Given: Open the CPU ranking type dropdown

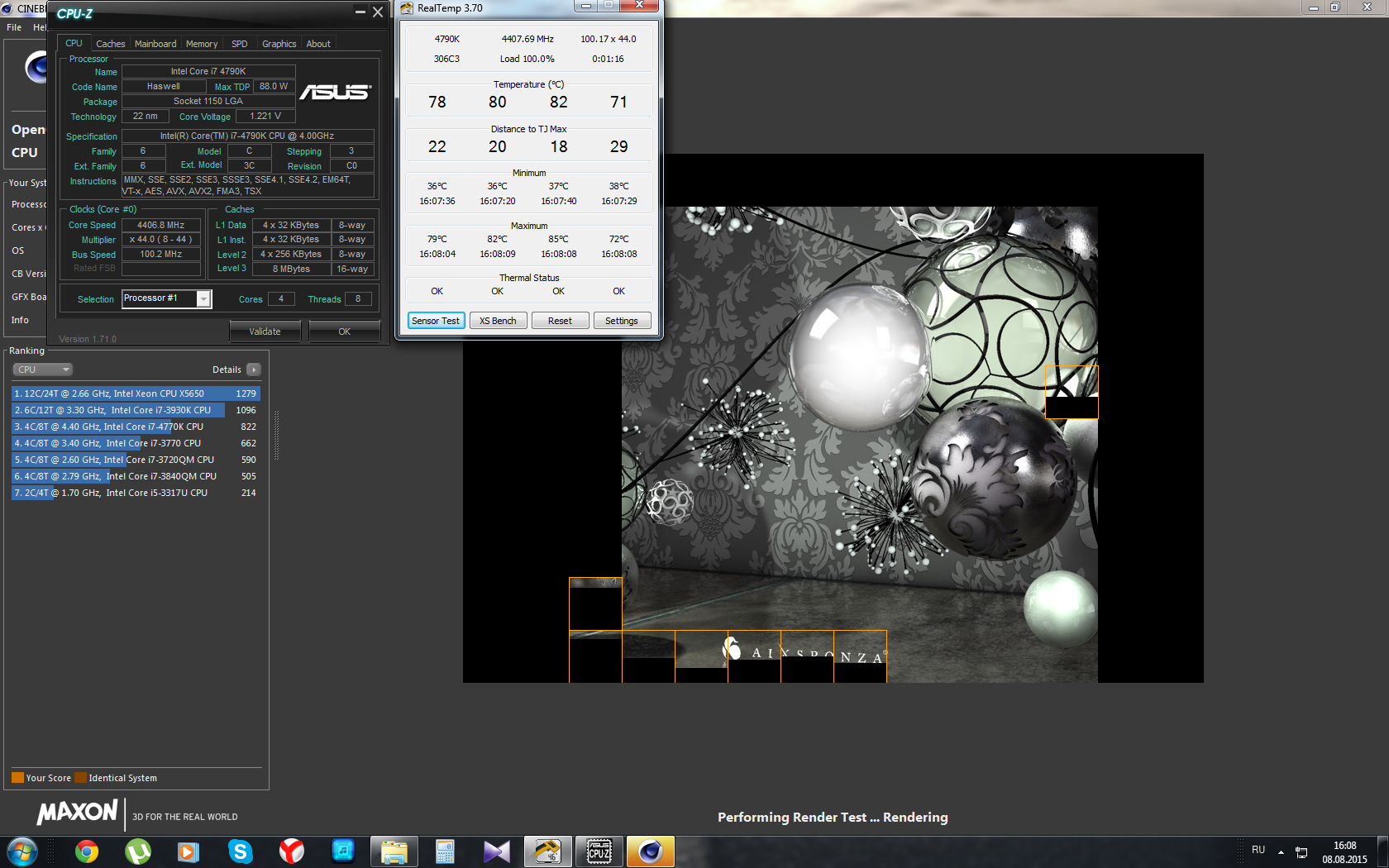Looking at the screenshot, I should [x=42, y=370].
